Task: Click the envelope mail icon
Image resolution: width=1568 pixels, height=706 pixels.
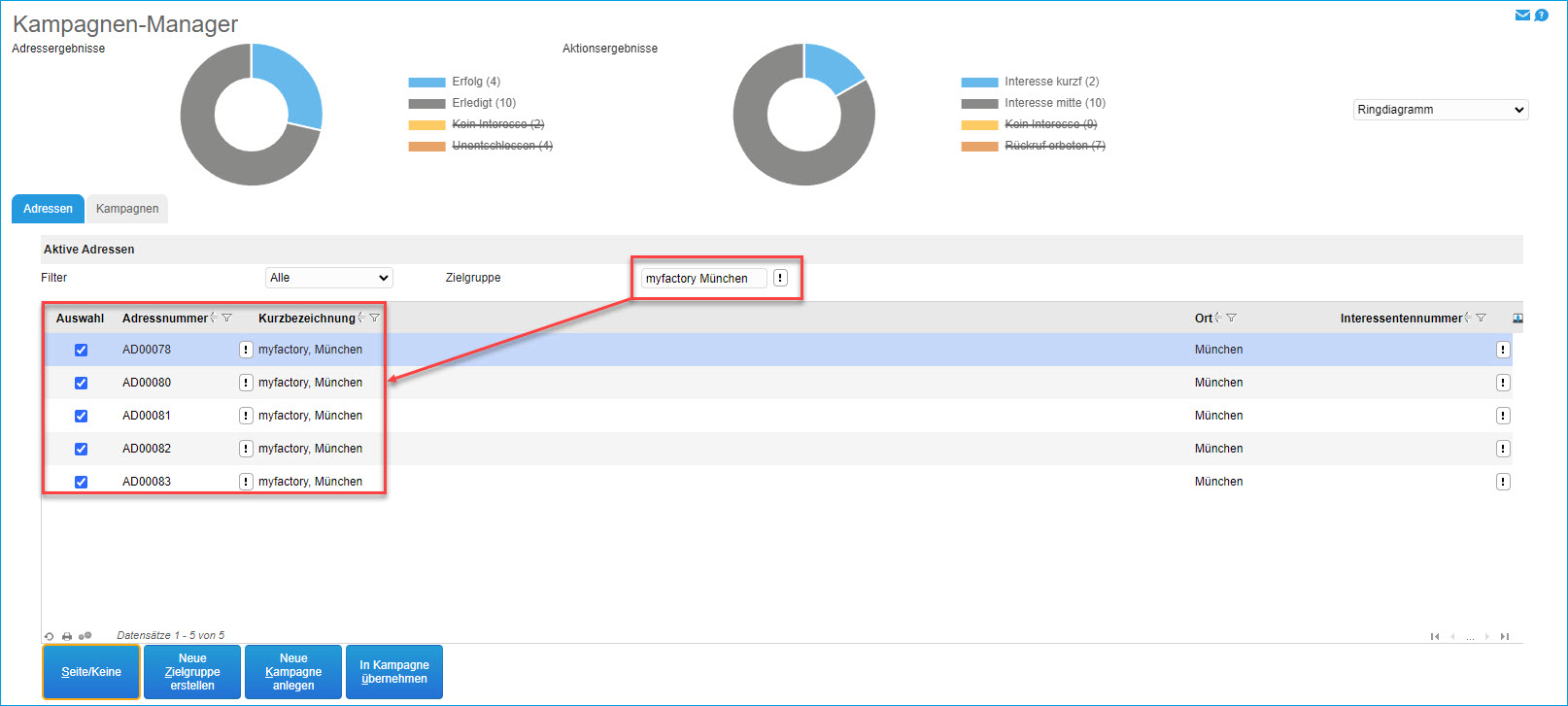Action: tap(1522, 15)
